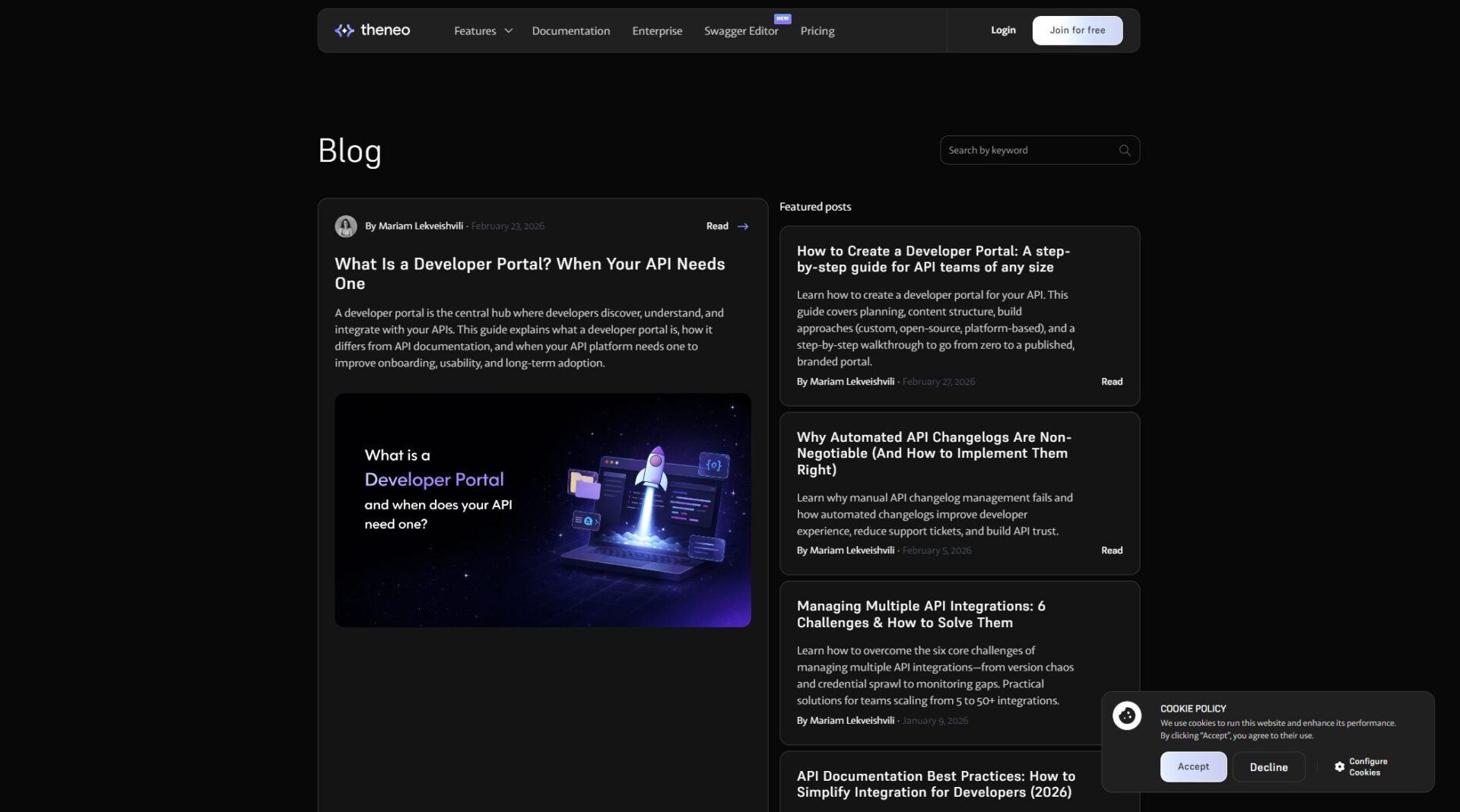Click the cookie icon in policy banner
This screenshot has width=1460, height=812.
1127,715
